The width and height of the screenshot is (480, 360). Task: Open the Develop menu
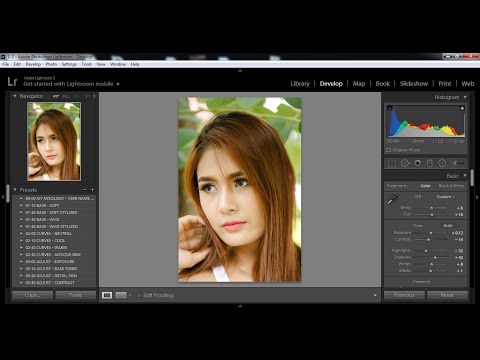pos(33,64)
